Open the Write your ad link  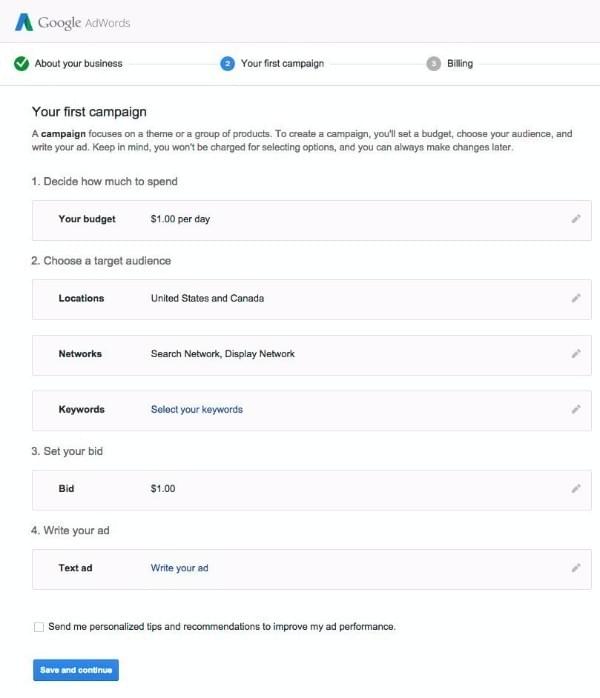coord(179,568)
